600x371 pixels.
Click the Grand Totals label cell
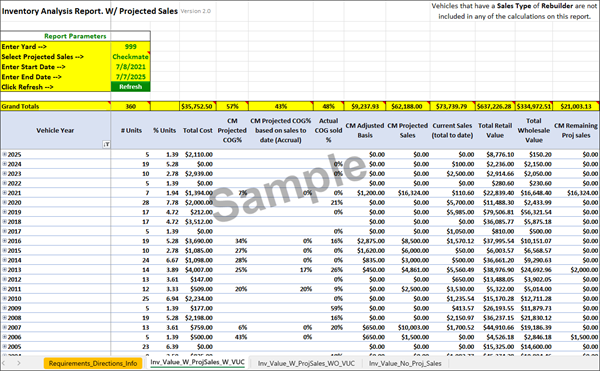click(x=55, y=106)
